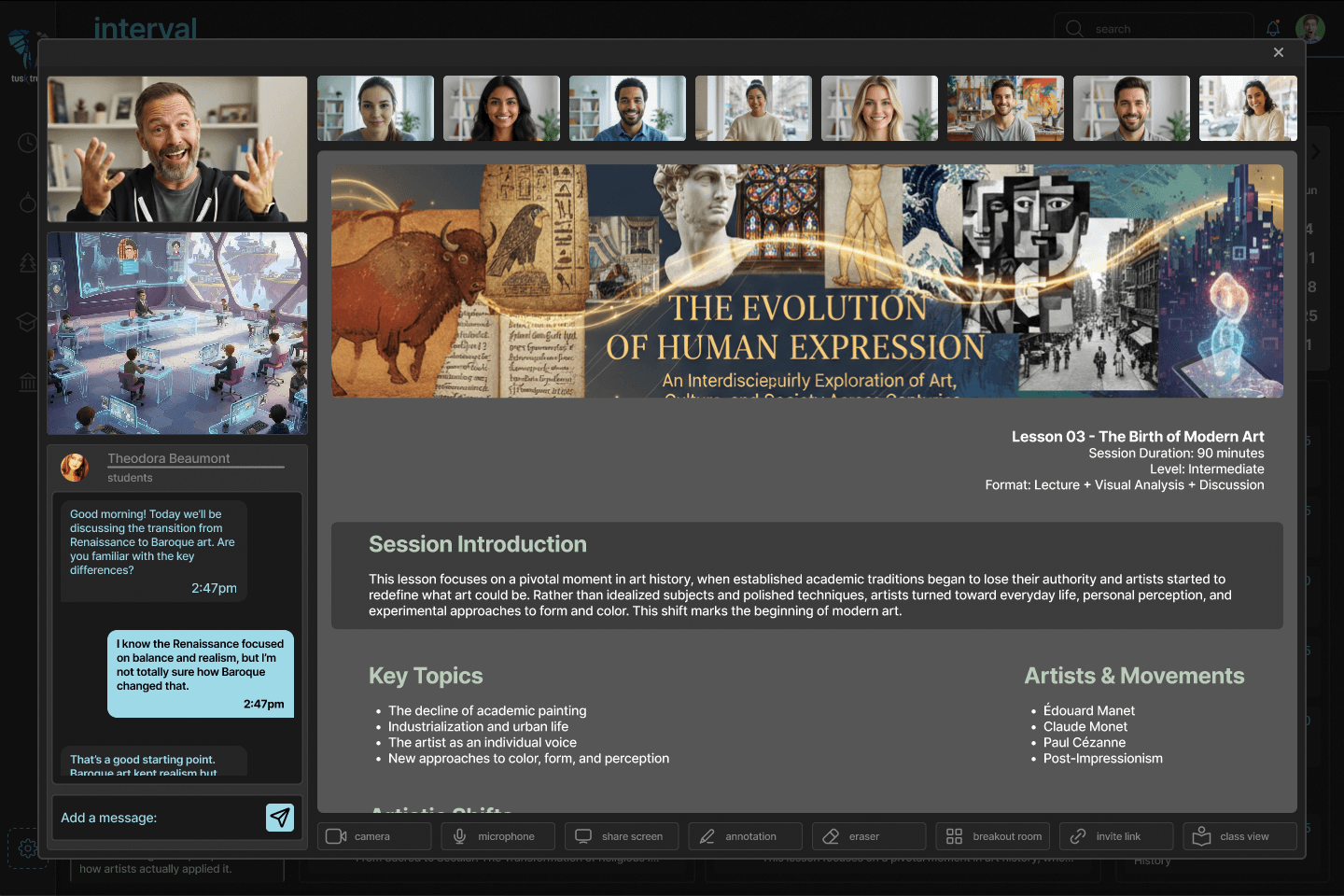Open the virtual classroom 3D view

click(x=177, y=333)
